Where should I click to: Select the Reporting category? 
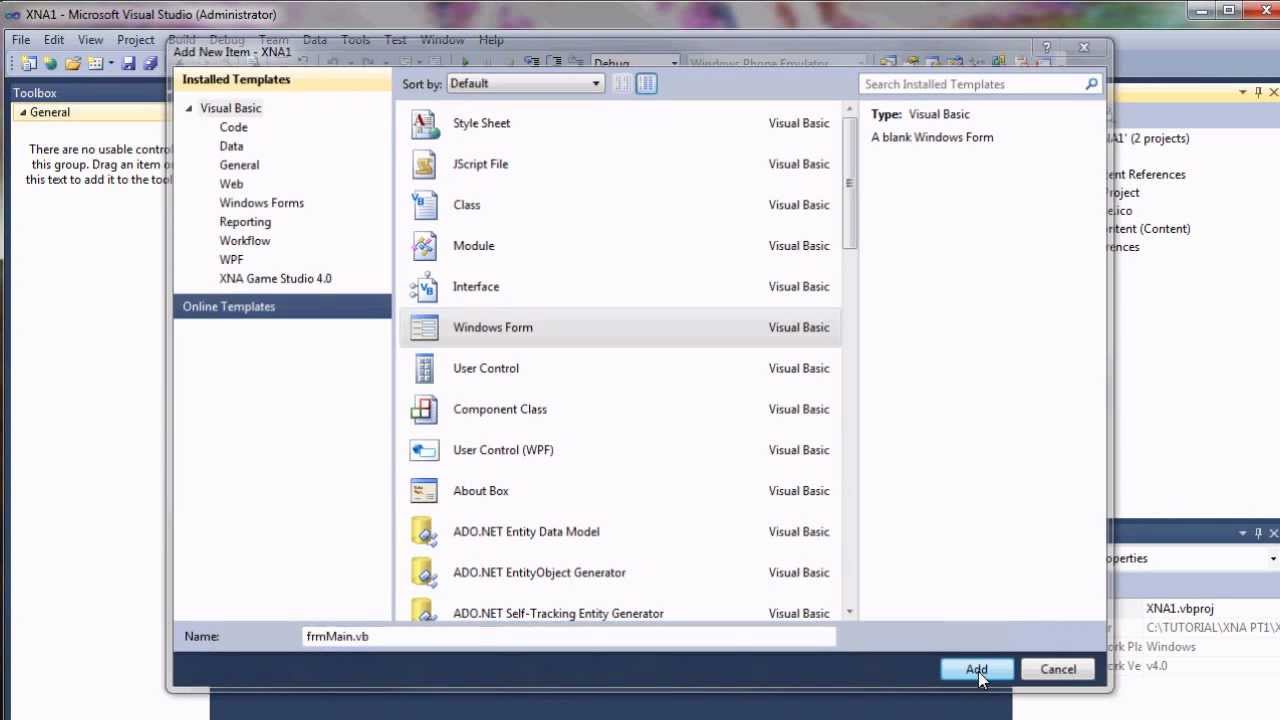click(x=245, y=222)
